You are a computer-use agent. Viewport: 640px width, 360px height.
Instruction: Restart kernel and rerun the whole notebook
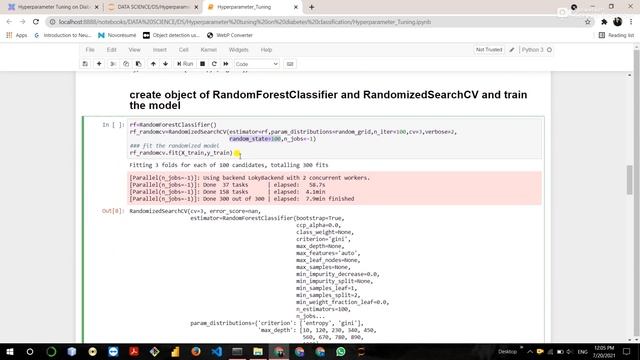(x=226, y=64)
